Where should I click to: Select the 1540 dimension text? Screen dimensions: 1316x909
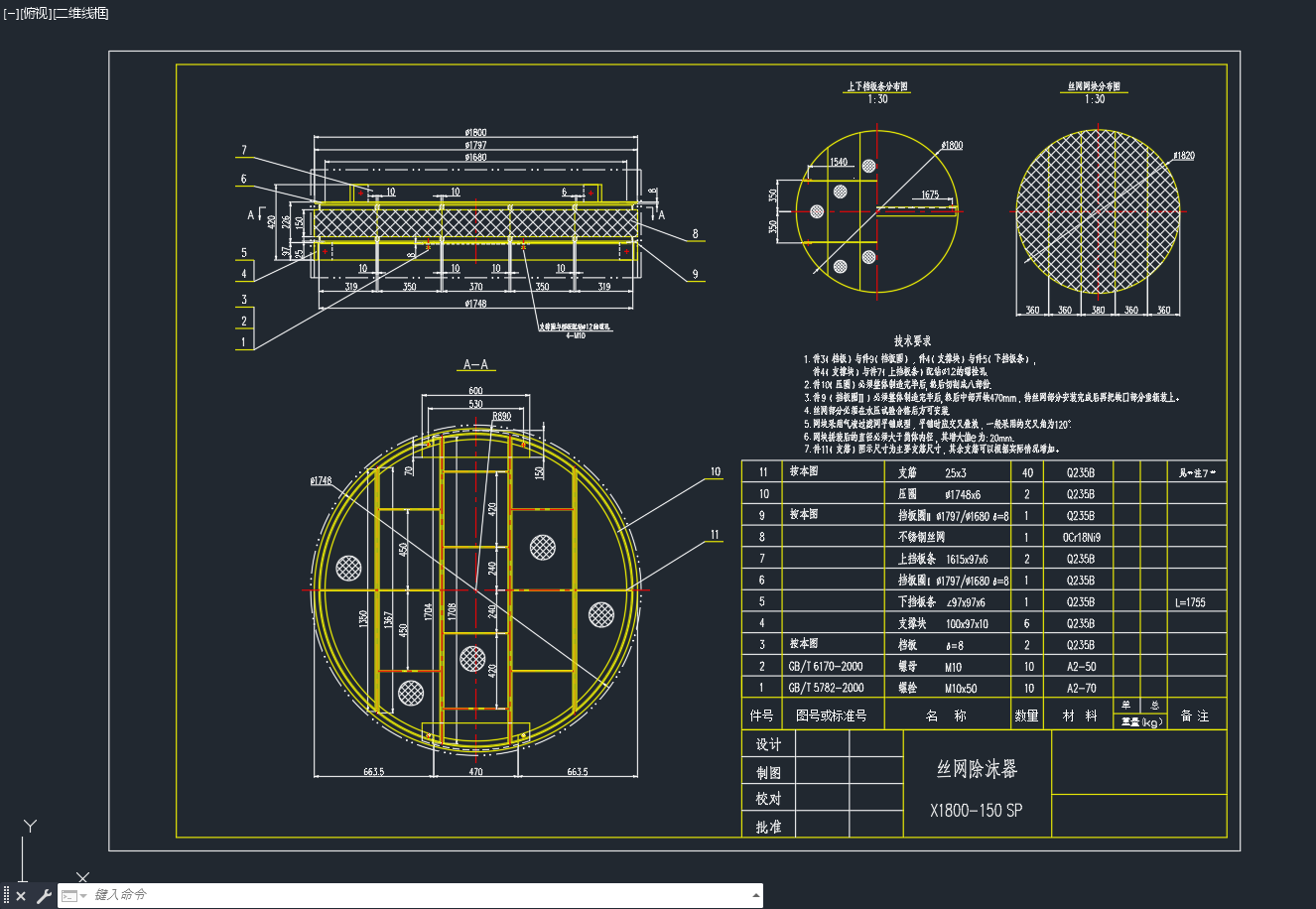pyautogui.click(x=839, y=162)
